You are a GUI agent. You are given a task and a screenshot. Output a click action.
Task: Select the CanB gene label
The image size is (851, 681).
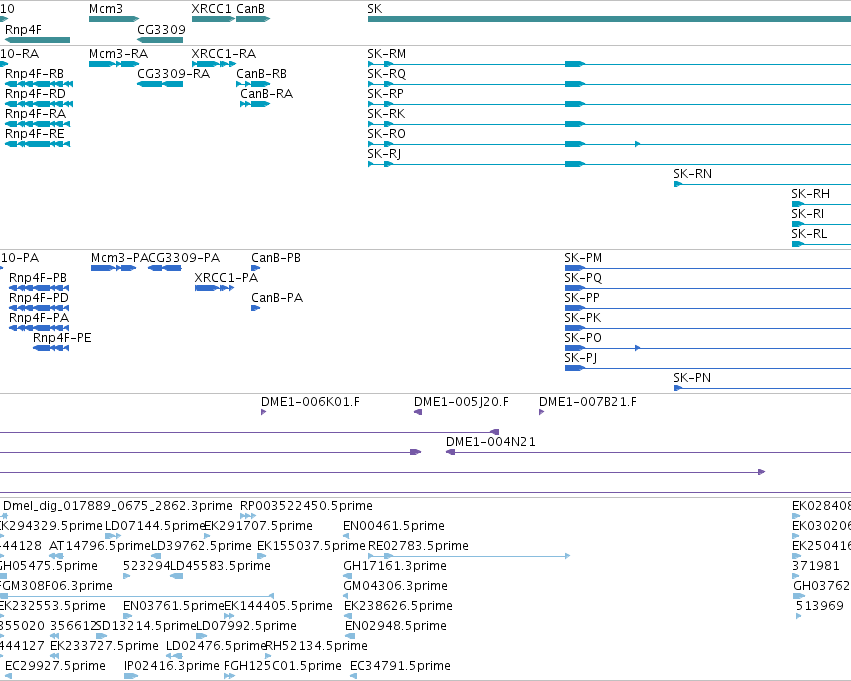coord(251,9)
